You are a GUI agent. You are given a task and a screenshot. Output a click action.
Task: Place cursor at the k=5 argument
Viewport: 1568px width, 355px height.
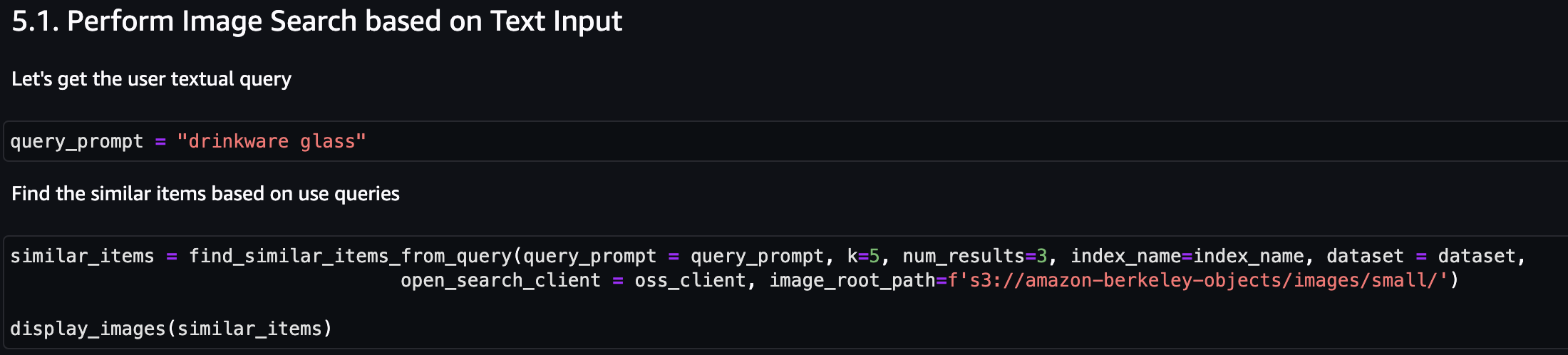(x=863, y=256)
